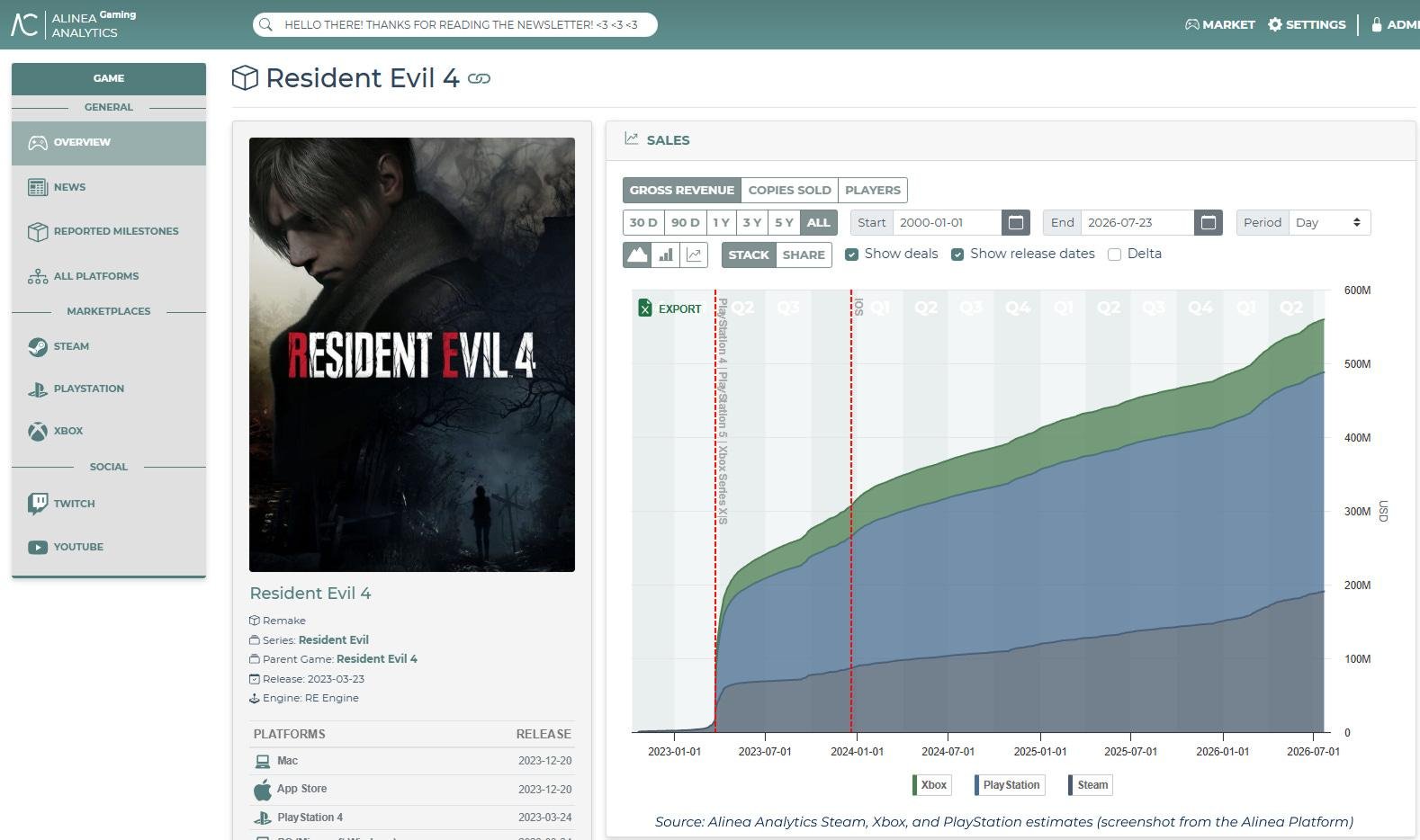This screenshot has width=1420, height=840.
Task: Open the Steam marketplace page
Action: coord(109,346)
